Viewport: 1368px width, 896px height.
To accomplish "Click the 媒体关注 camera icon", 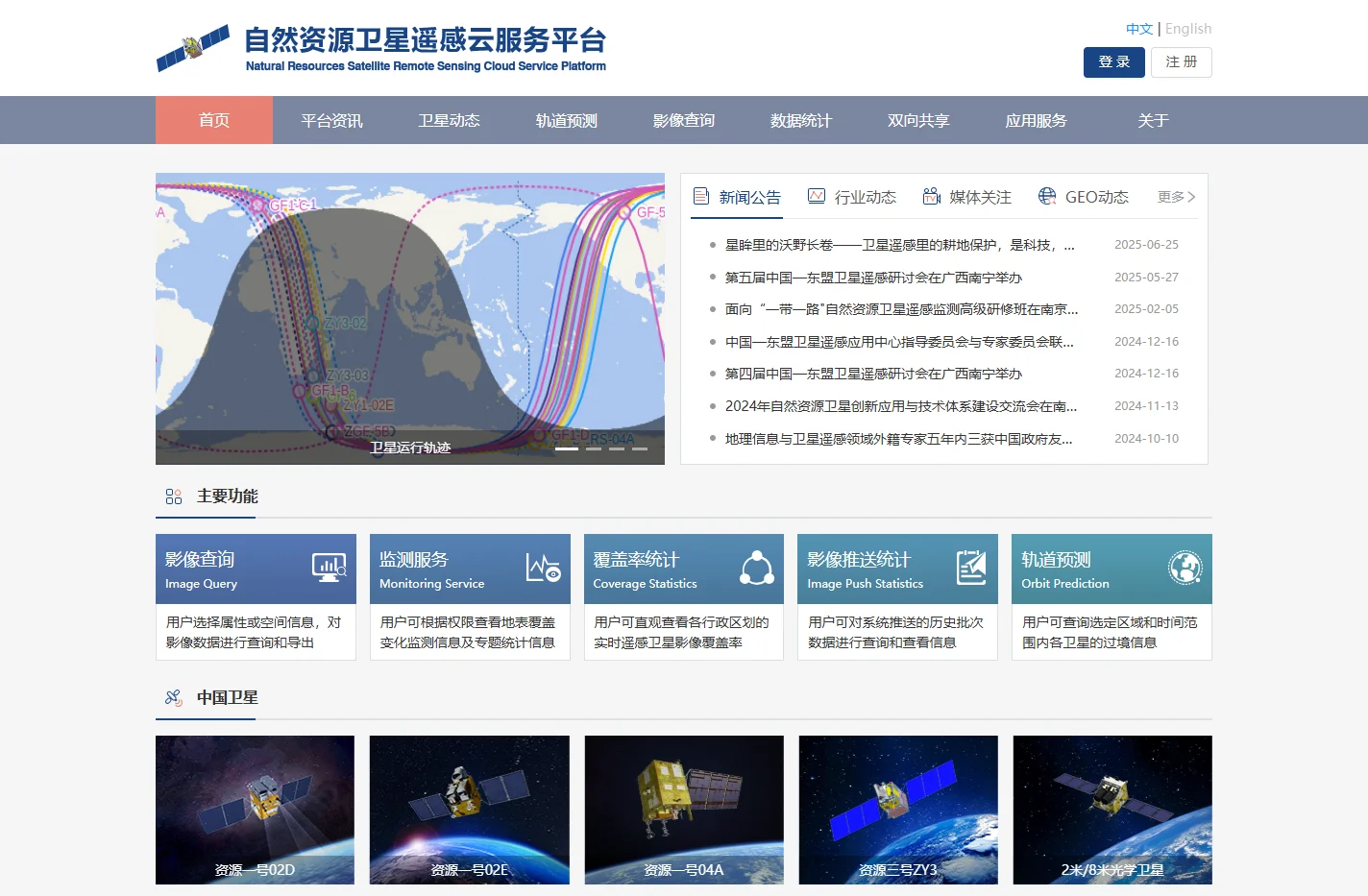I will [x=931, y=196].
